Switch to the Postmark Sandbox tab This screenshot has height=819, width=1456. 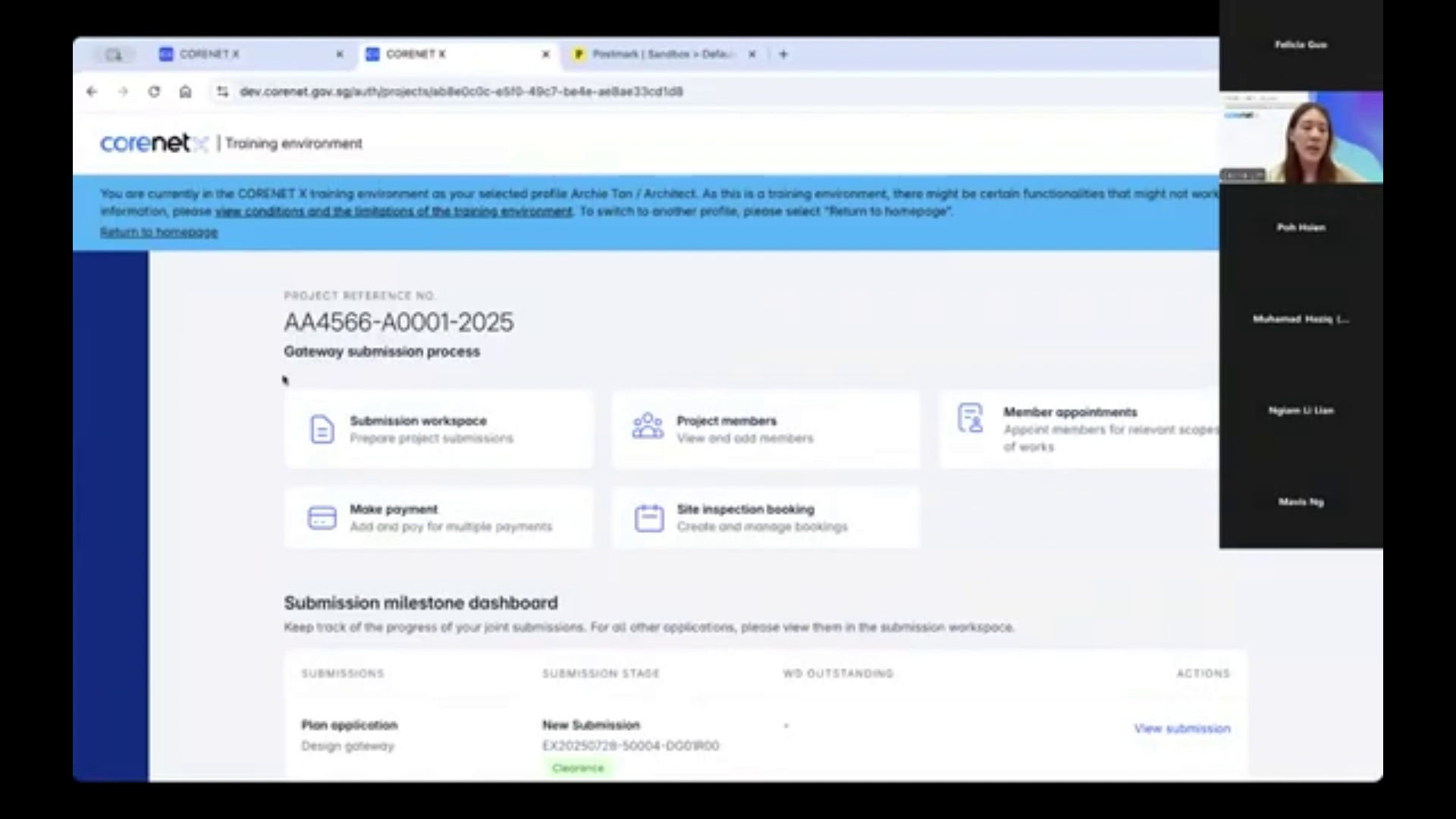[656, 54]
